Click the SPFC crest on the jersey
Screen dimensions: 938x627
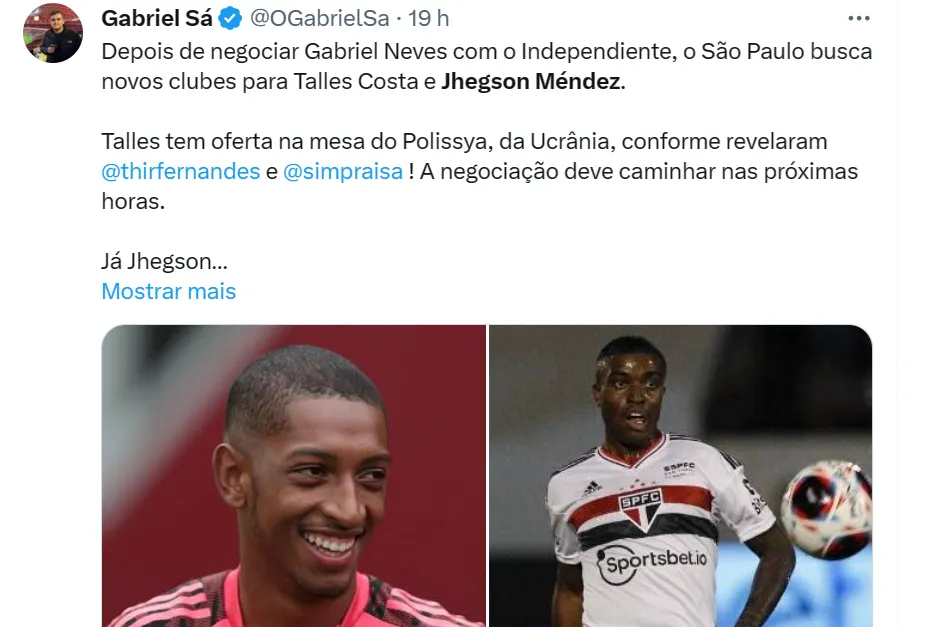pos(641,509)
